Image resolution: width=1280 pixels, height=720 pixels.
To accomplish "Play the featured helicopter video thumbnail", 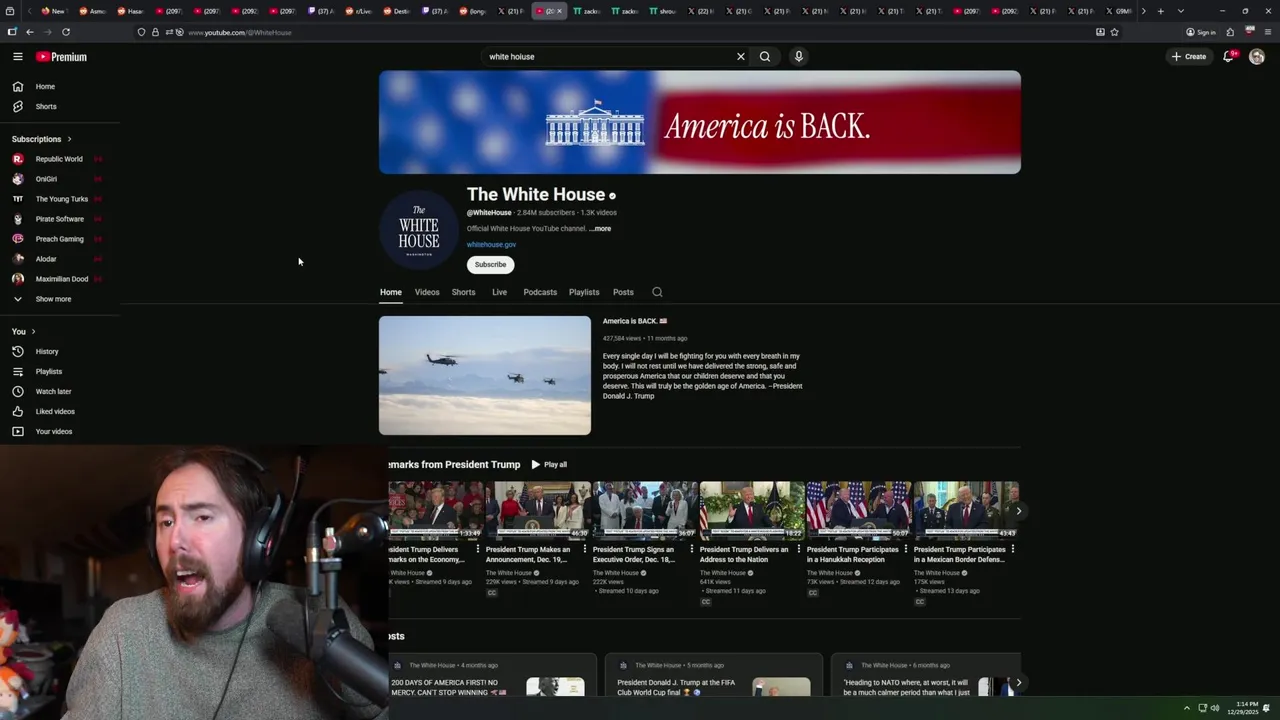I will pos(485,375).
